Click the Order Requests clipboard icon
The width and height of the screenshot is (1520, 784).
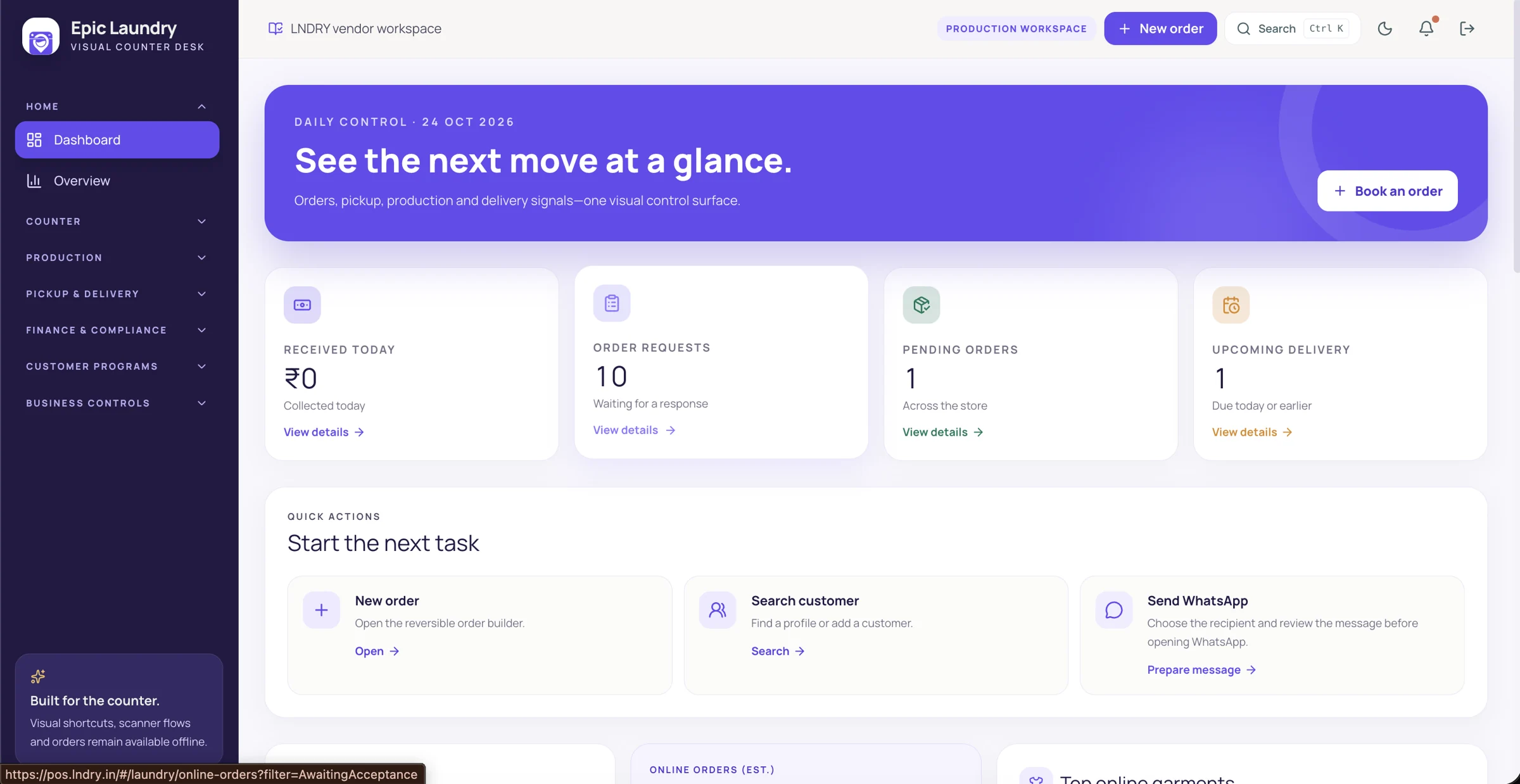[x=612, y=303]
